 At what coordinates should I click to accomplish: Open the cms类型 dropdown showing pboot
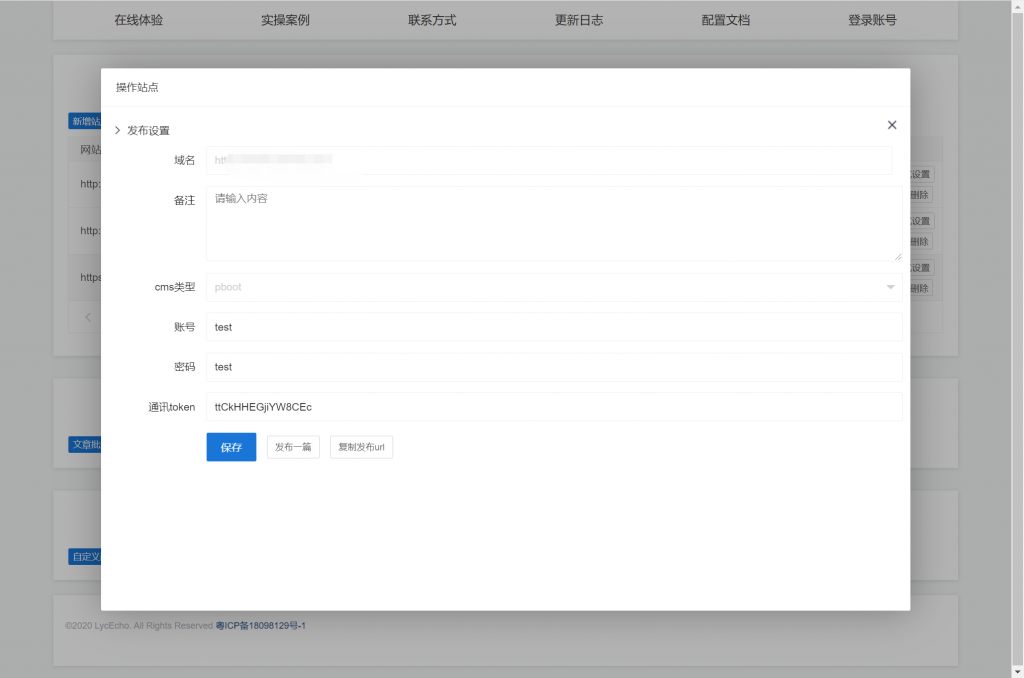tap(554, 287)
